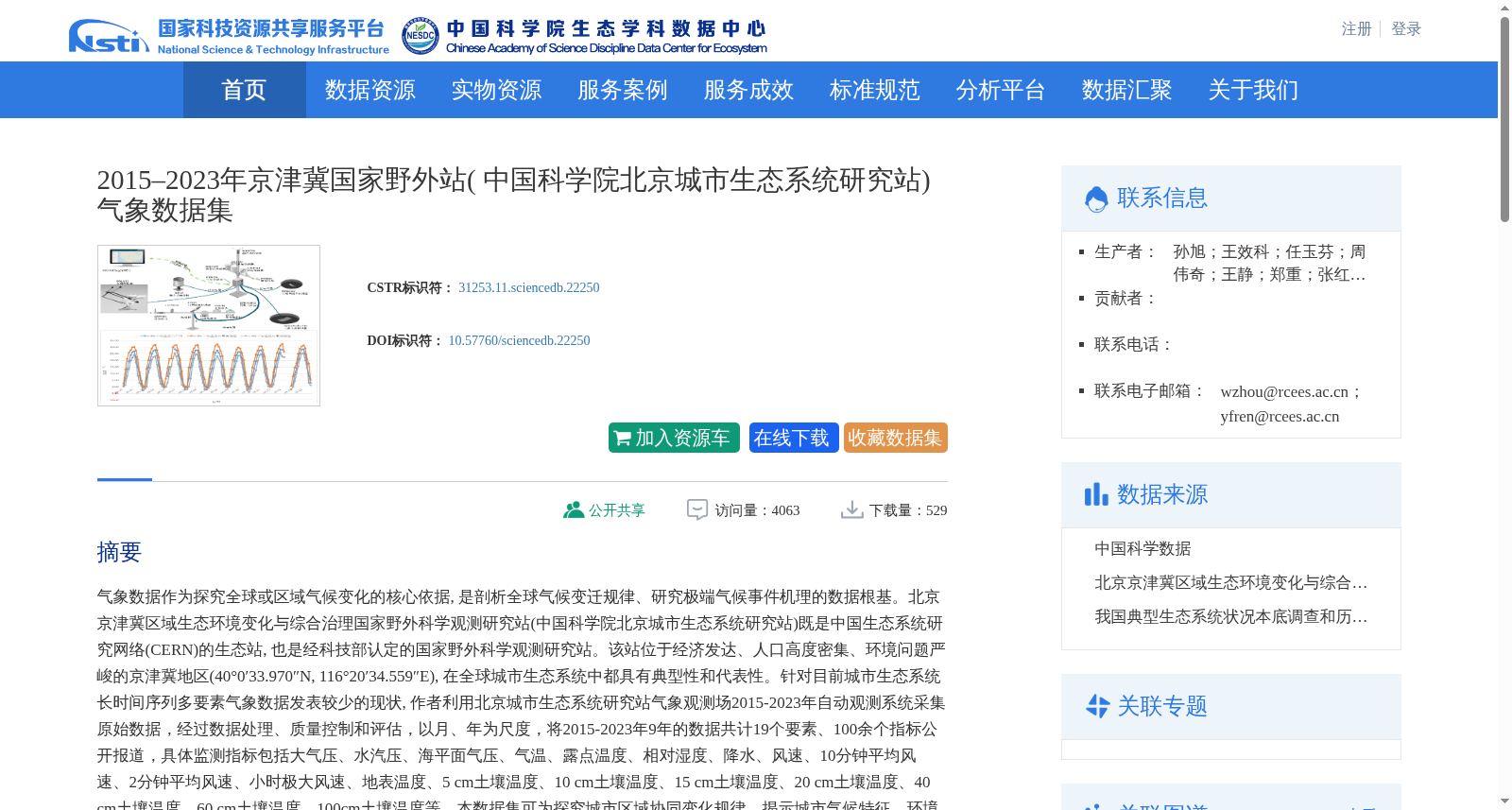Open the 实物资源 menu
The height and width of the screenshot is (810, 1512).
(x=496, y=90)
